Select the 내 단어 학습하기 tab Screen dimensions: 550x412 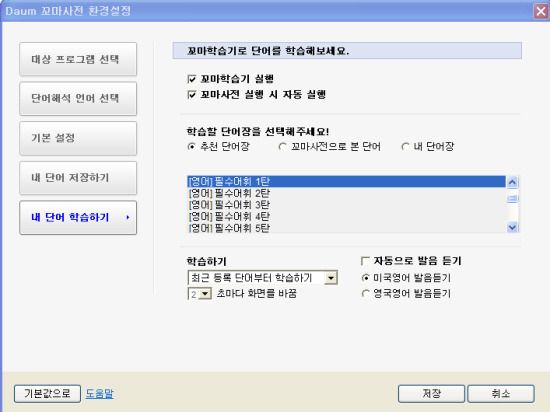click(78, 217)
